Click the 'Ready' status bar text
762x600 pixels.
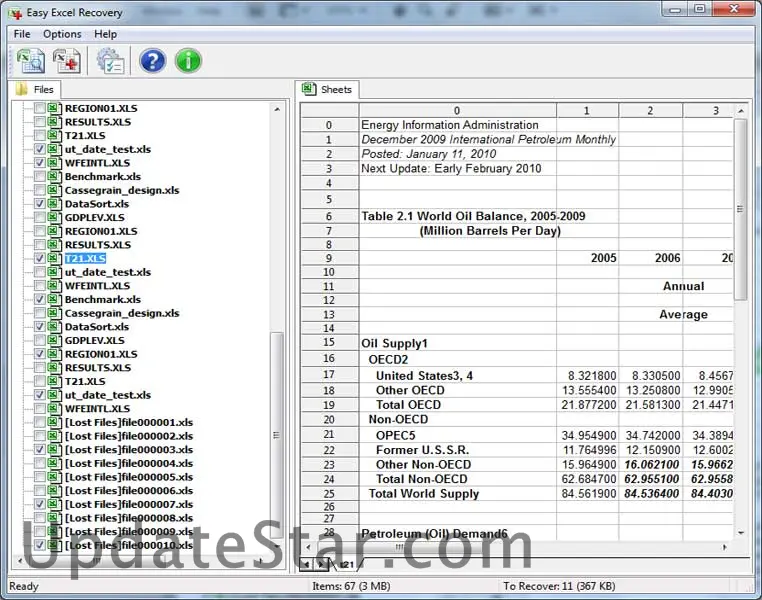pyautogui.click(x=24, y=586)
